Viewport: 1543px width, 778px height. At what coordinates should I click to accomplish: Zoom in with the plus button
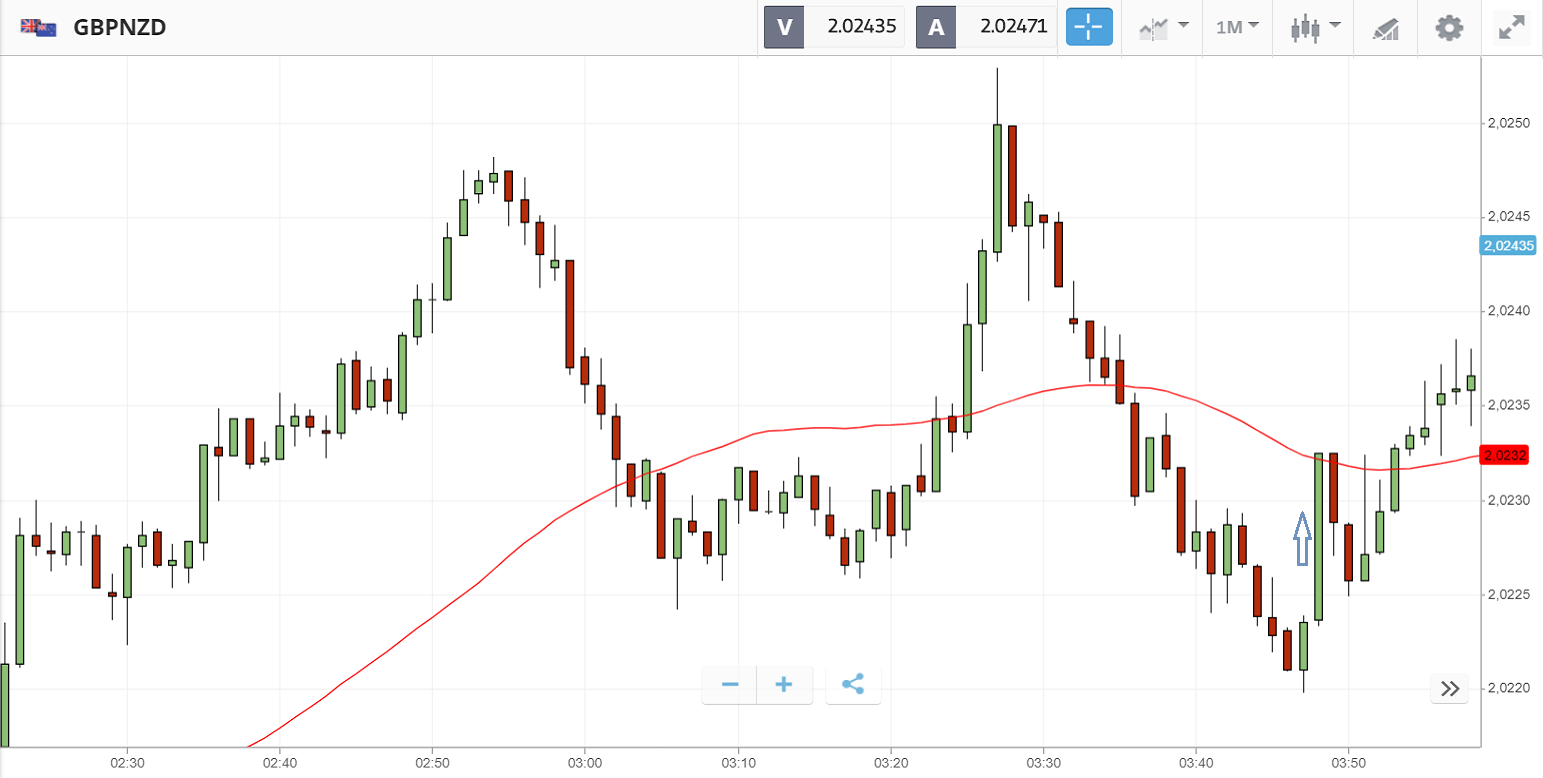coord(784,685)
